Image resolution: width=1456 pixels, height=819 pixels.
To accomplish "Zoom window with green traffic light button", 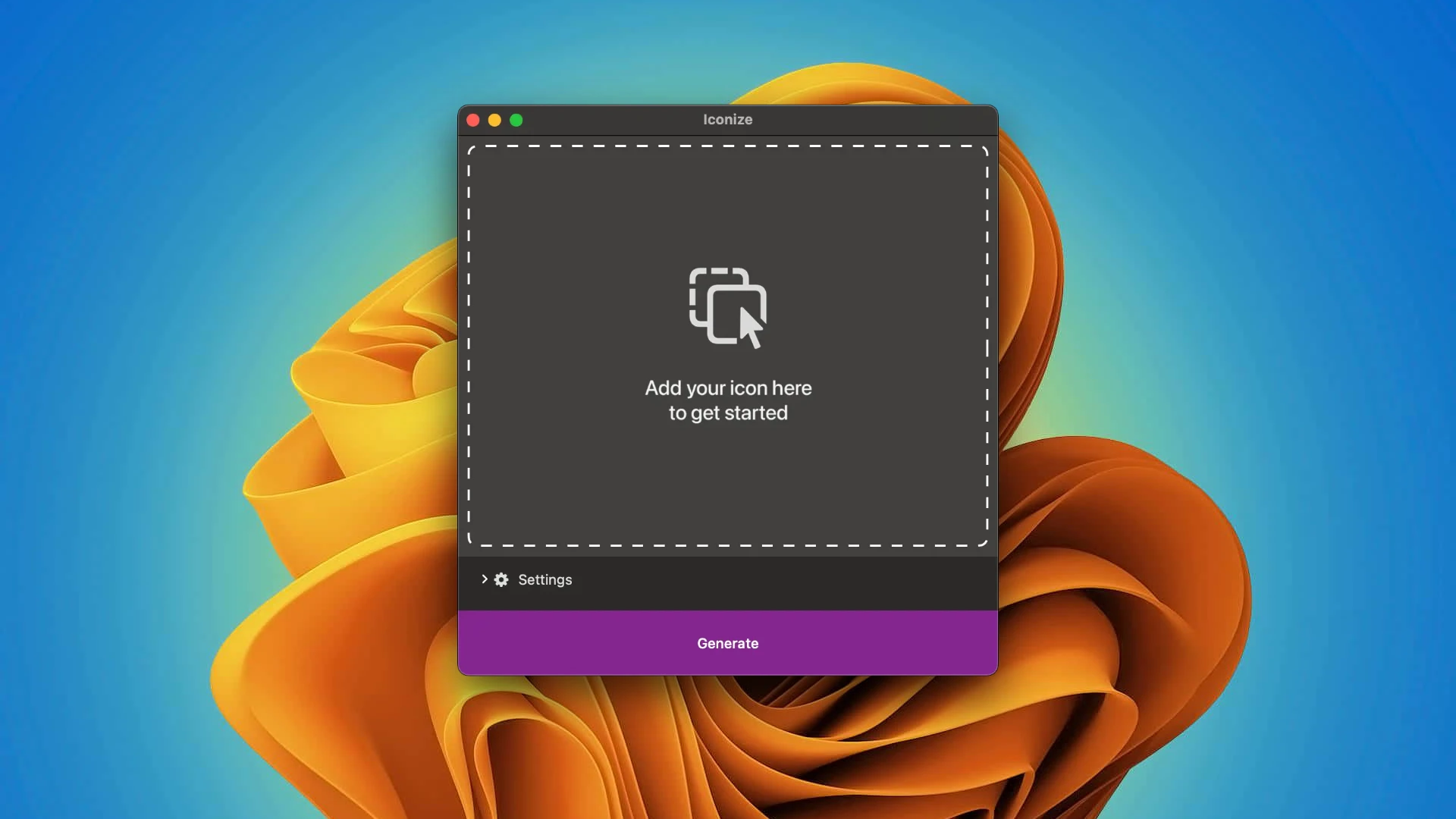I will 516,121.
